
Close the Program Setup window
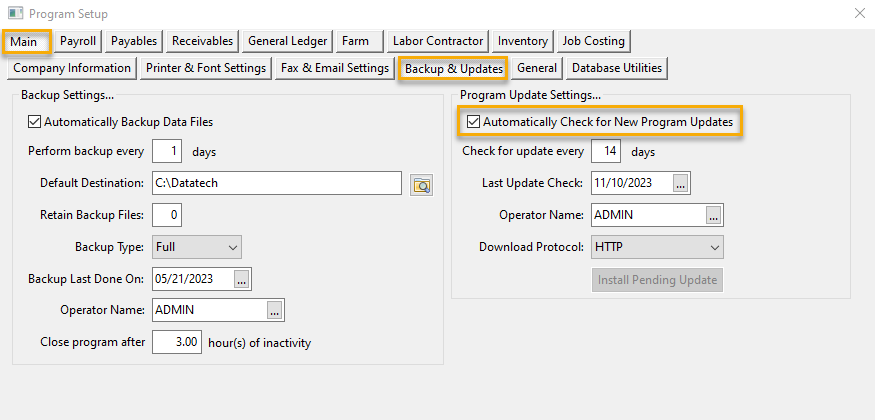click(x=858, y=14)
